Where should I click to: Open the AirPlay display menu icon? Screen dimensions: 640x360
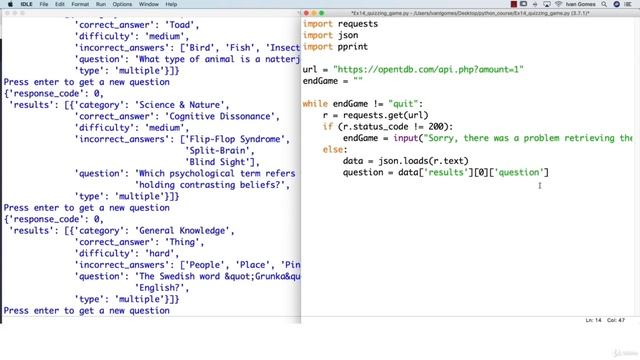pos(547,4)
